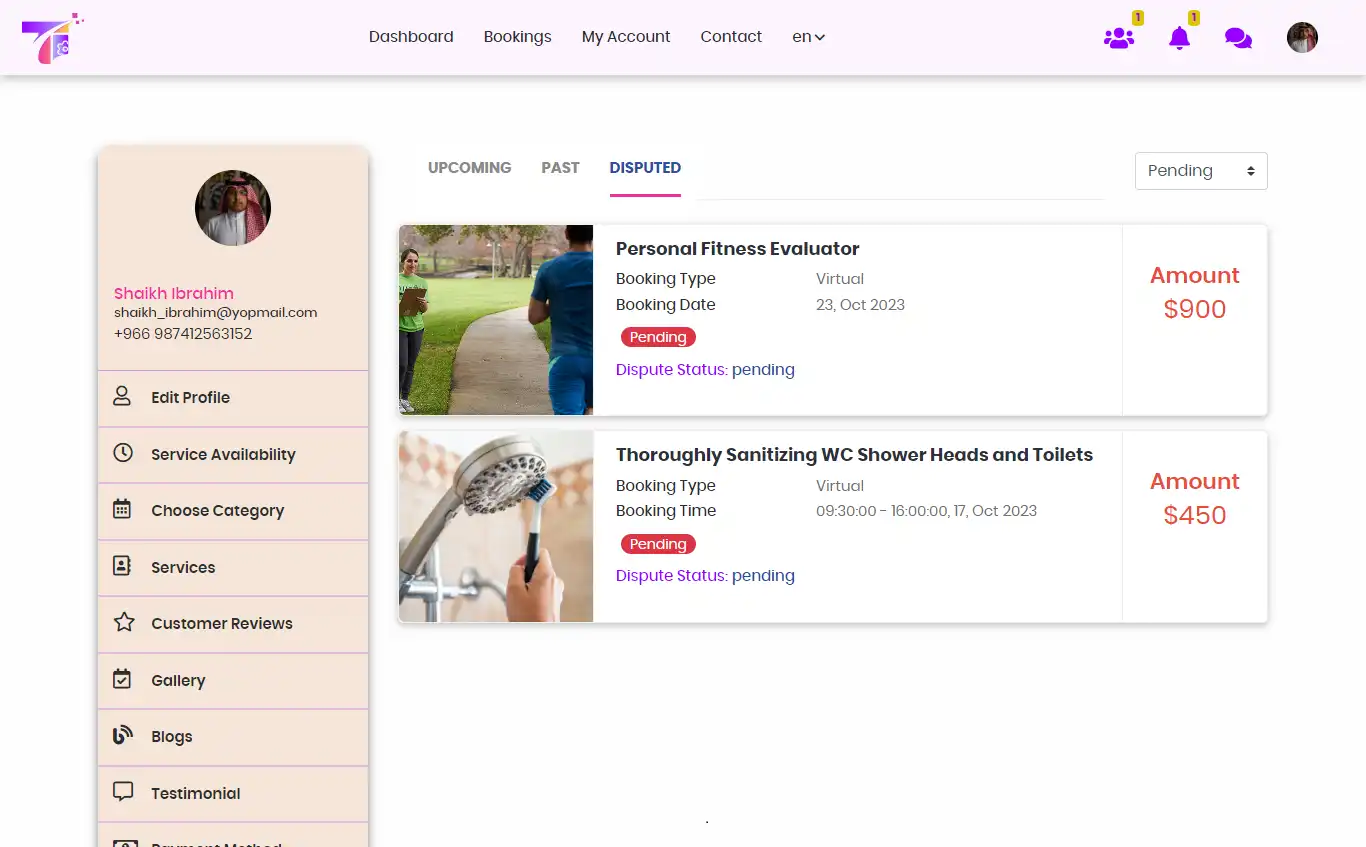Click the star icon next to Customer Reviews
This screenshot has height=847, width=1366.
pyautogui.click(x=122, y=622)
